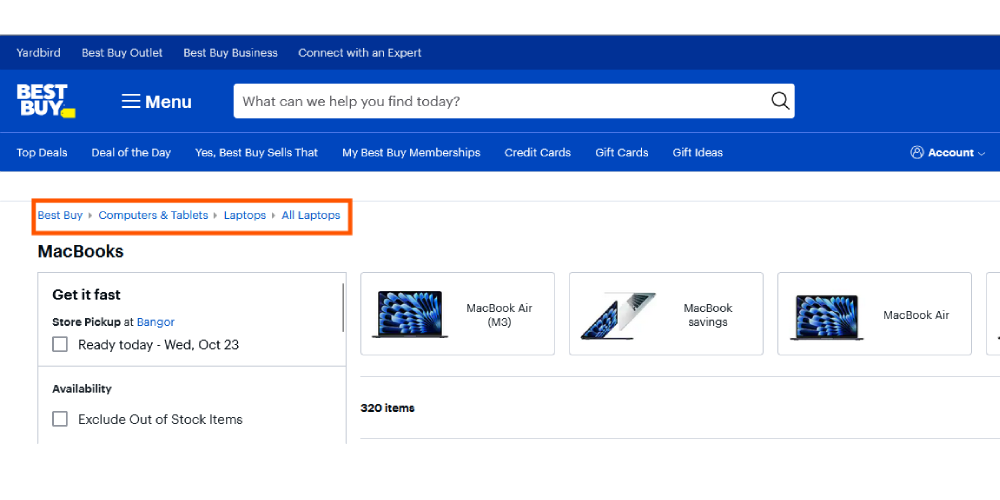Open My Best Buy Memberships

(411, 153)
